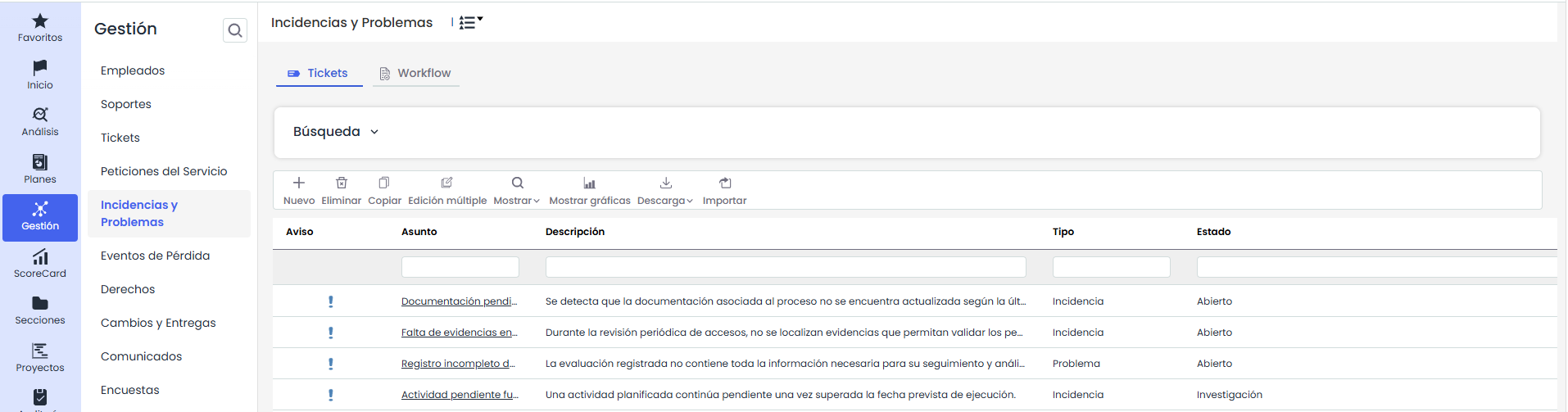Open Derechos menu item
The image size is (1568, 412).
pos(128,289)
